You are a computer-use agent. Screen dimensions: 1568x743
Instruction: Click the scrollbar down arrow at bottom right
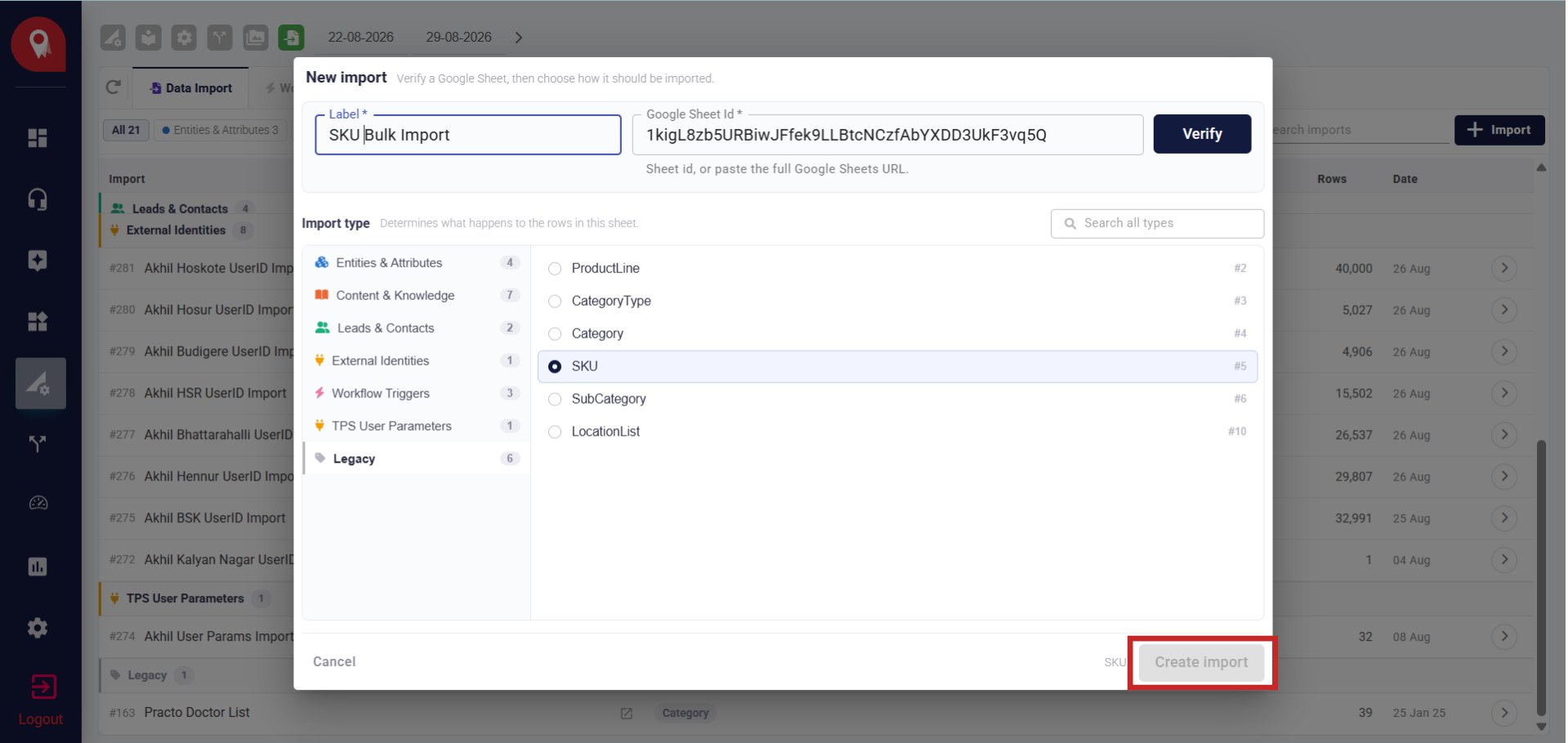pos(1540,726)
